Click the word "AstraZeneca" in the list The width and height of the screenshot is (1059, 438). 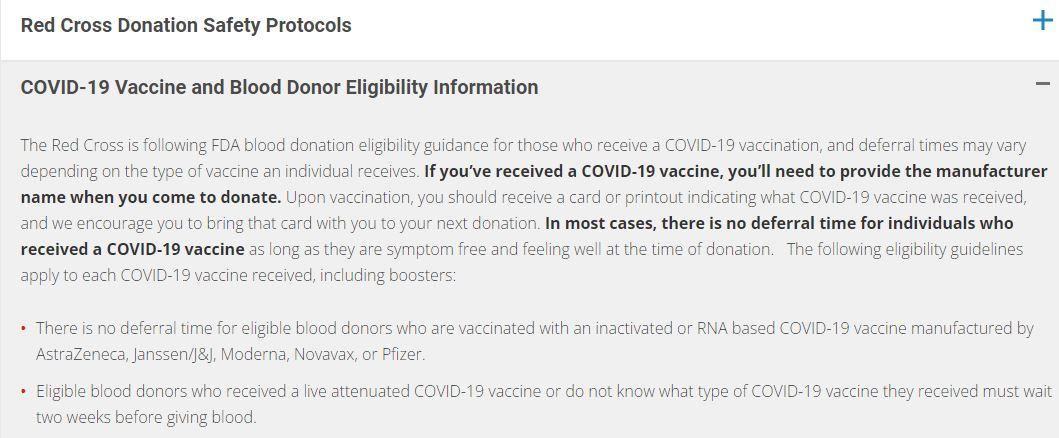pos(80,355)
